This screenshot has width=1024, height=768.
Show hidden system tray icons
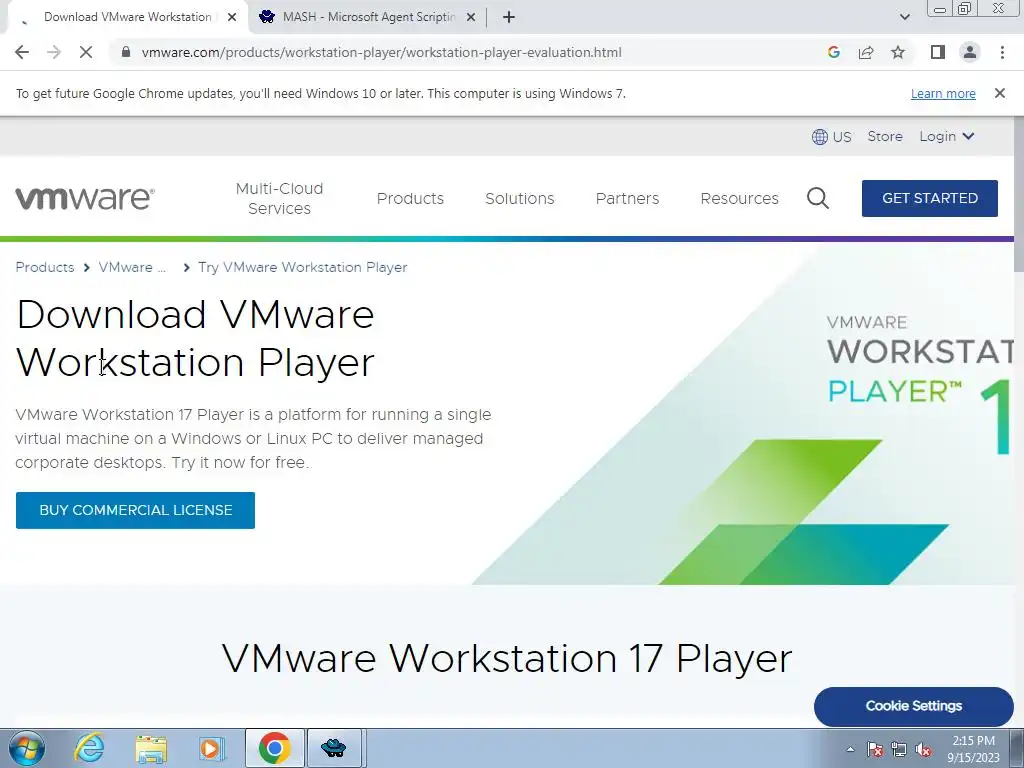[850, 749]
